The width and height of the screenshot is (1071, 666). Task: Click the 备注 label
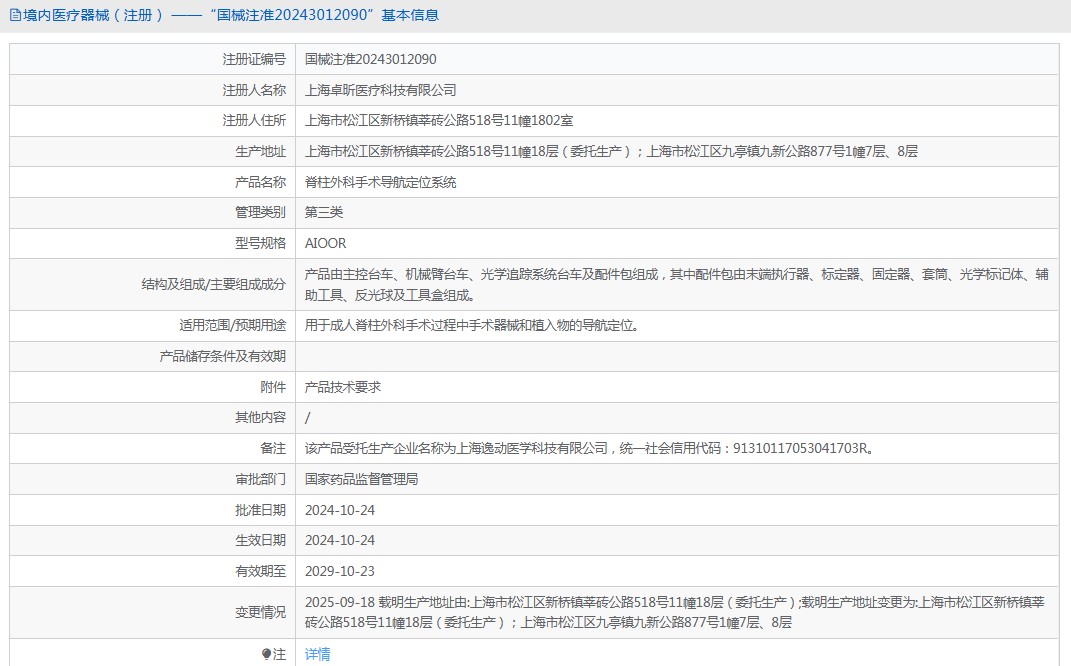[x=273, y=448]
